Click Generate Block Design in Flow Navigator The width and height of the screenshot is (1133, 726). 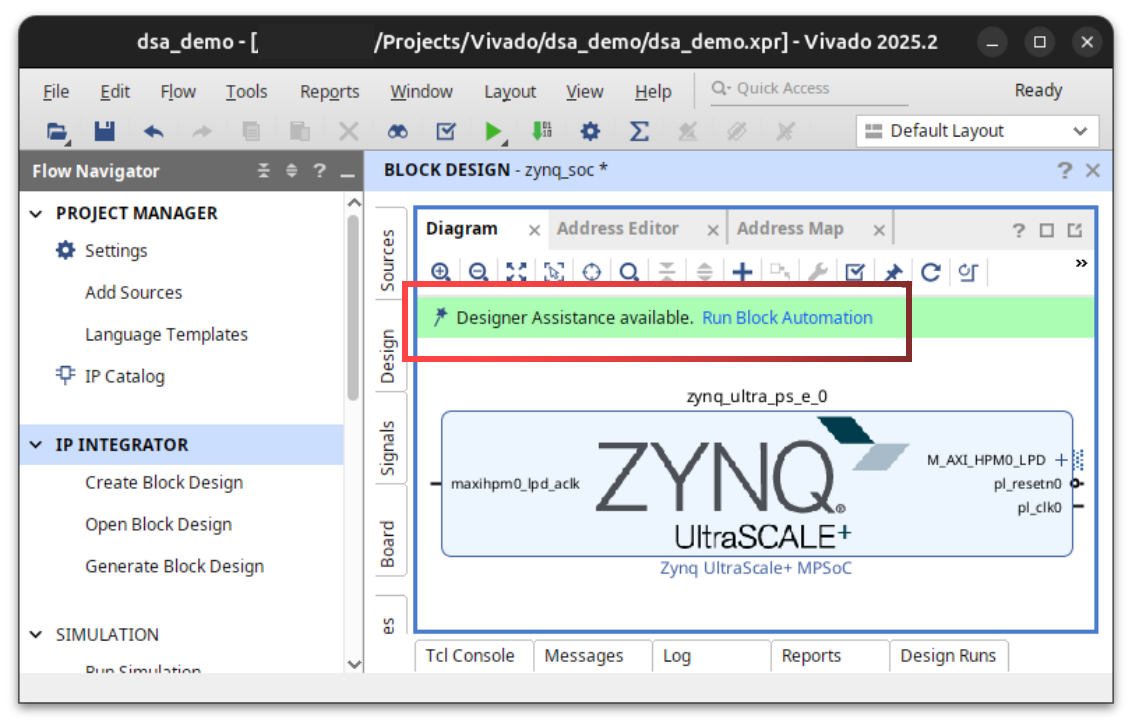[x=174, y=566]
